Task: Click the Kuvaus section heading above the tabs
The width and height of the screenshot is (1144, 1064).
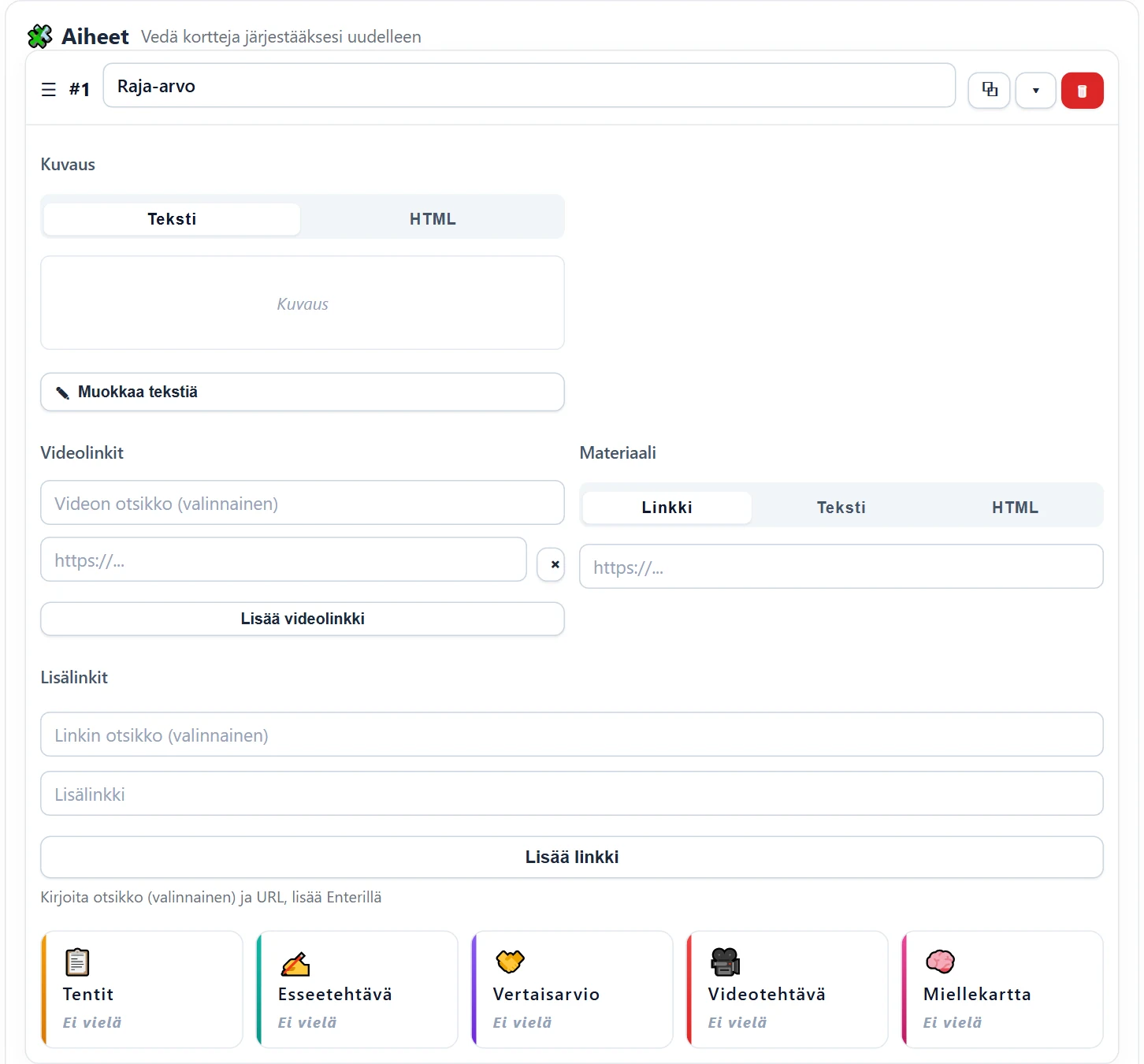Action: [x=68, y=165]
